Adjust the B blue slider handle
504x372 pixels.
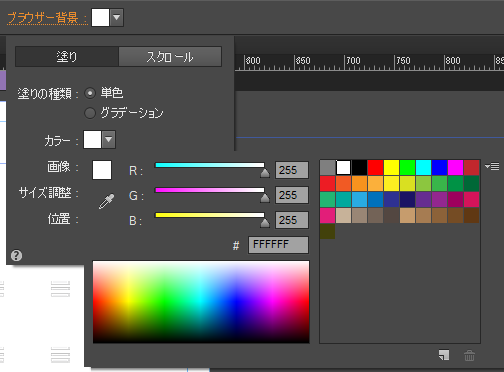pos(265,223)
